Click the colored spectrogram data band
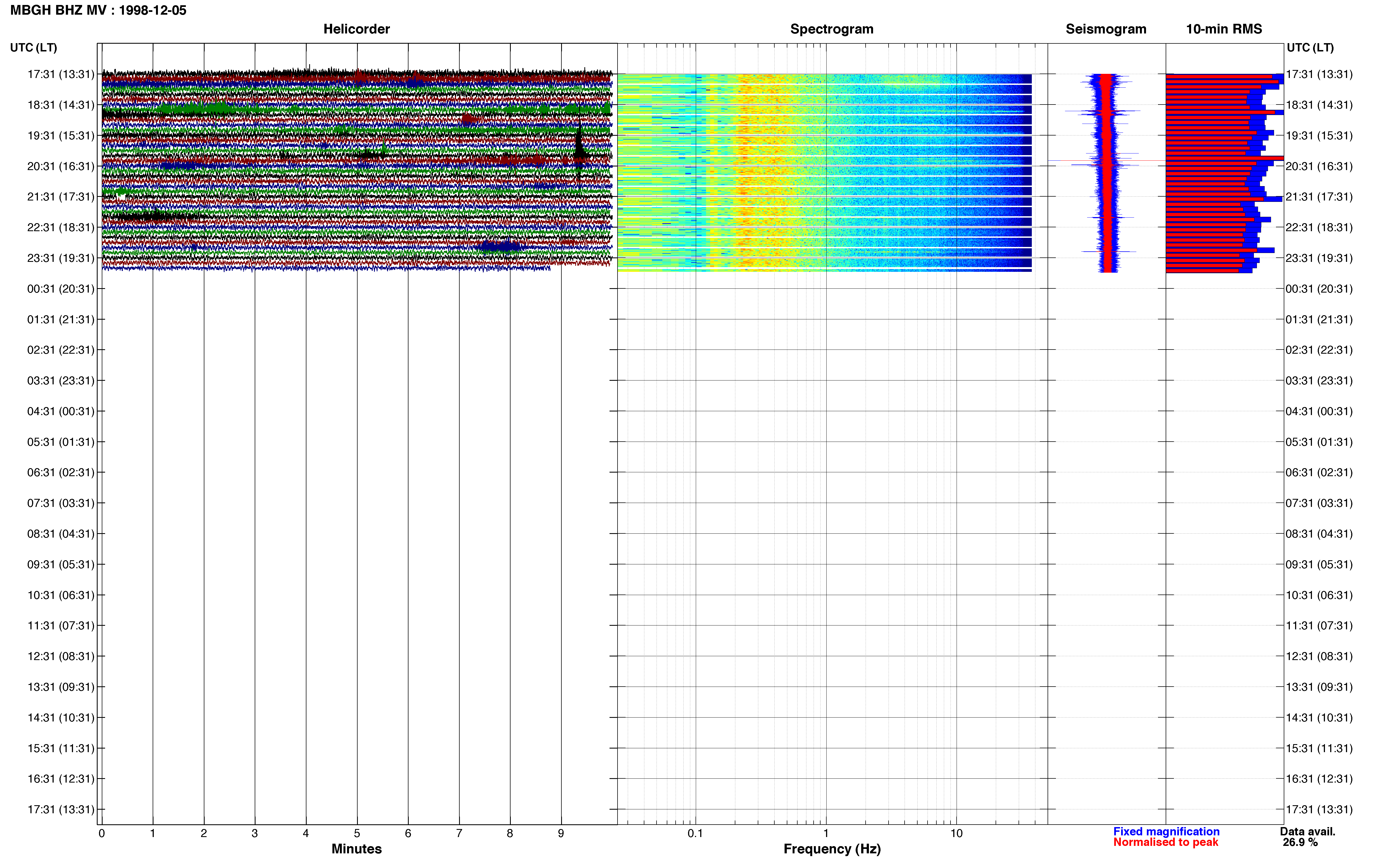Image resolution: width=1388 pixels, height=868 pixels. click(824, 173)
